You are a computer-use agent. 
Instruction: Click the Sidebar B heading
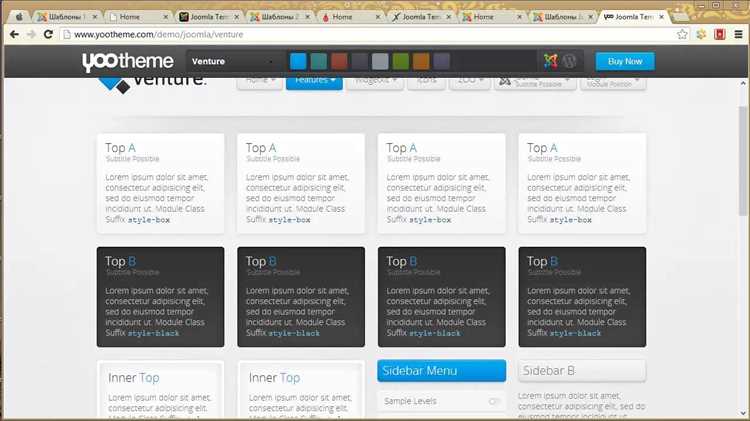coord(549,371)
